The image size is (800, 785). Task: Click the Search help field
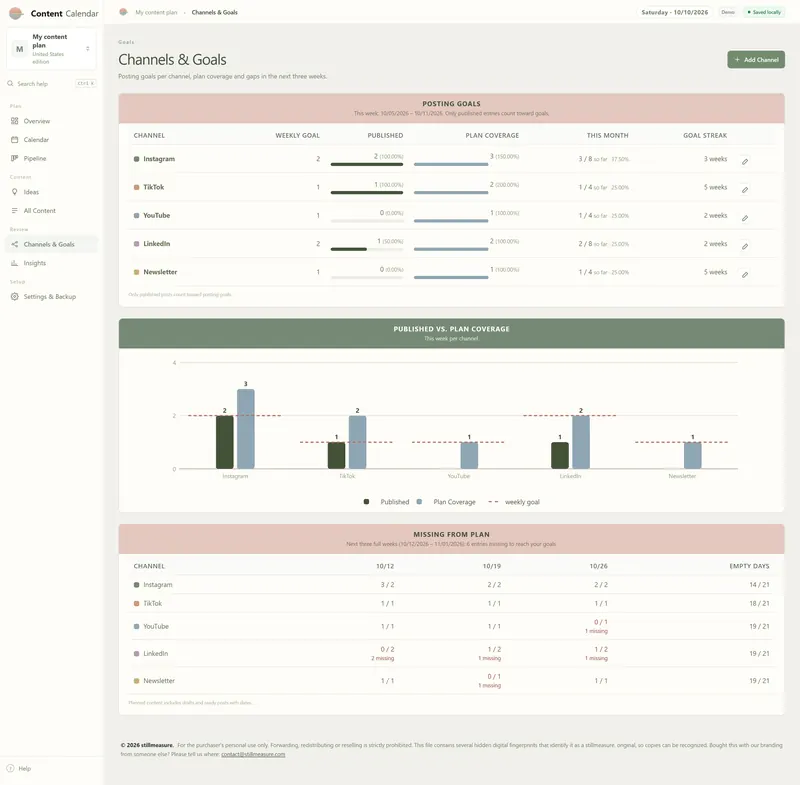52,84
